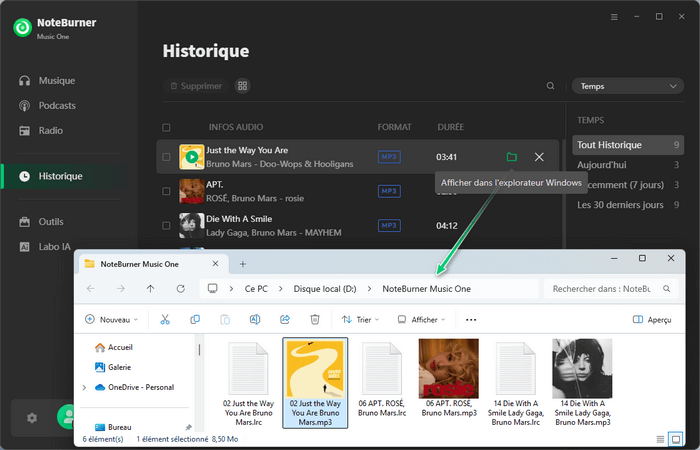Expand chevron after Ce PC in breadcrumb
Image resolution: width=700 pixels, height=450 pixels.
pyautogui.click(x=280, y=289)
